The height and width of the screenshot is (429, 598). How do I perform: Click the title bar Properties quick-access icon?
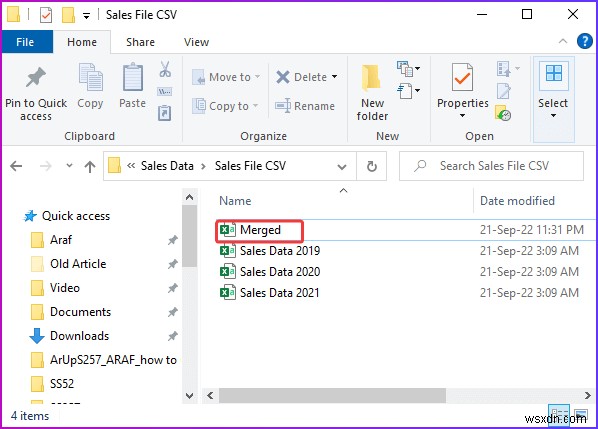click(46, 15)
